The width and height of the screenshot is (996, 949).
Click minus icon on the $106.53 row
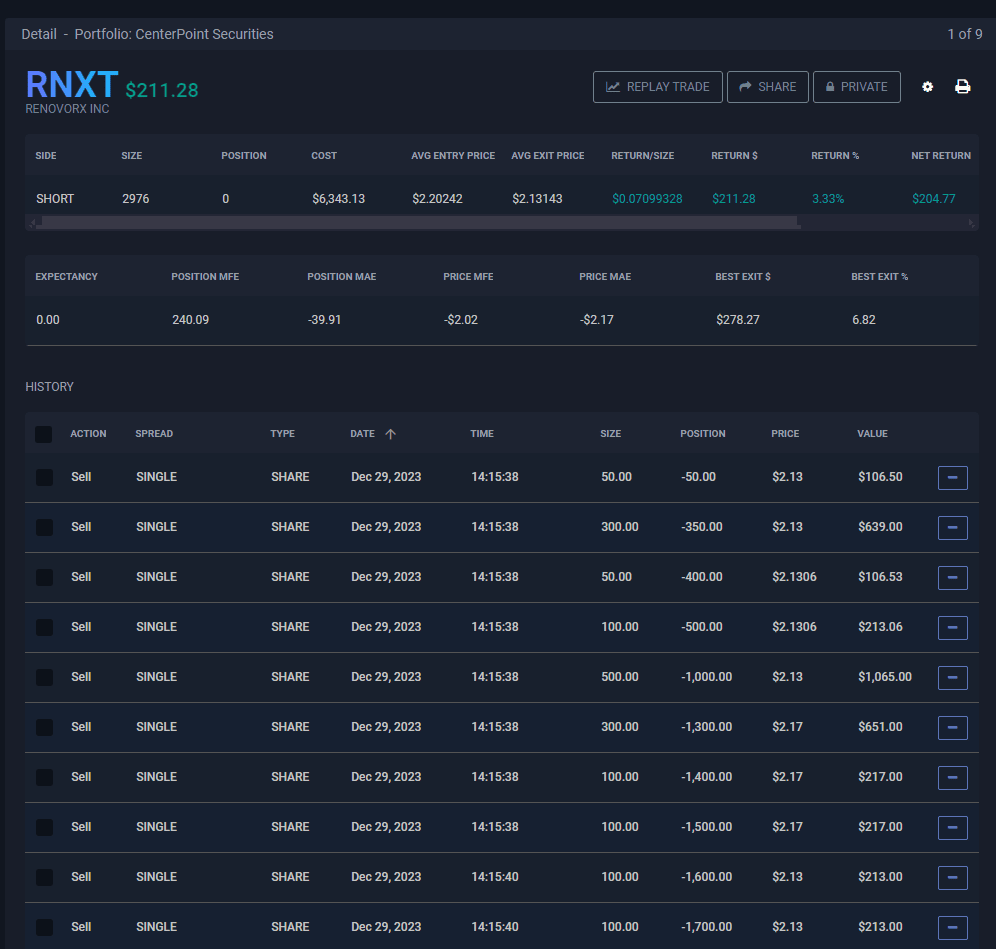[952, 578]
